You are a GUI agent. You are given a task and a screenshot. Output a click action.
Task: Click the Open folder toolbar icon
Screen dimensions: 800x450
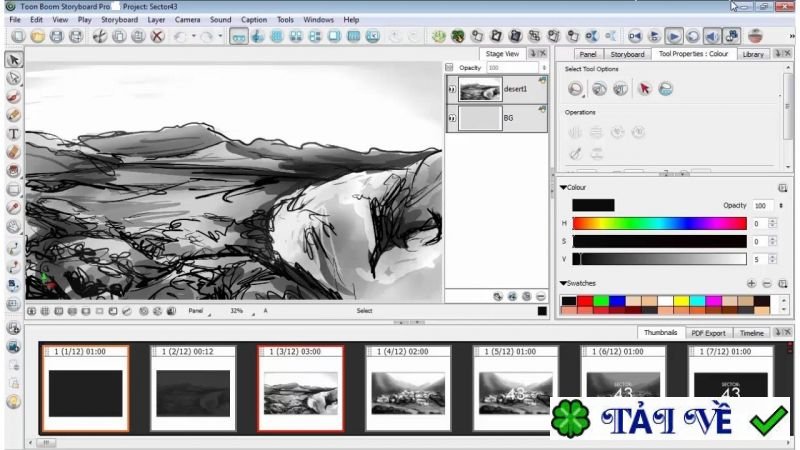point(37,37)
